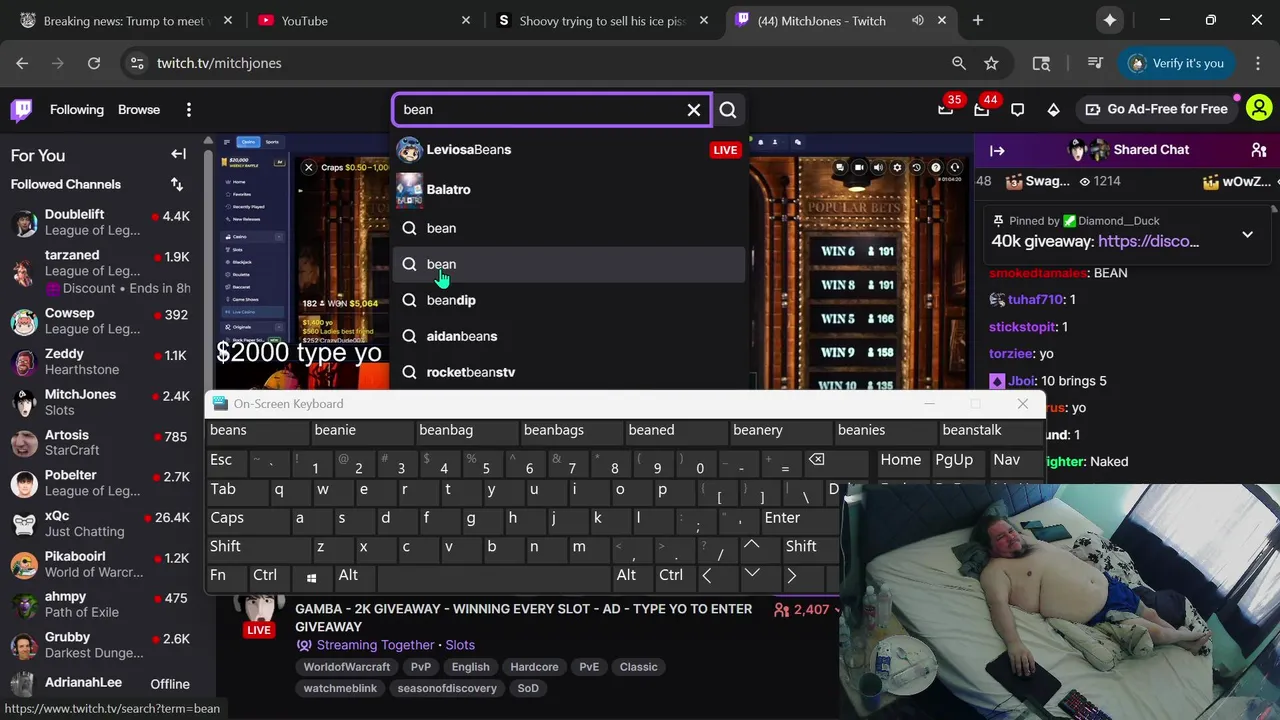Open the browser zoom magnifier icon
This screenshot has width=1280, height=720.
tap(958, 63)
